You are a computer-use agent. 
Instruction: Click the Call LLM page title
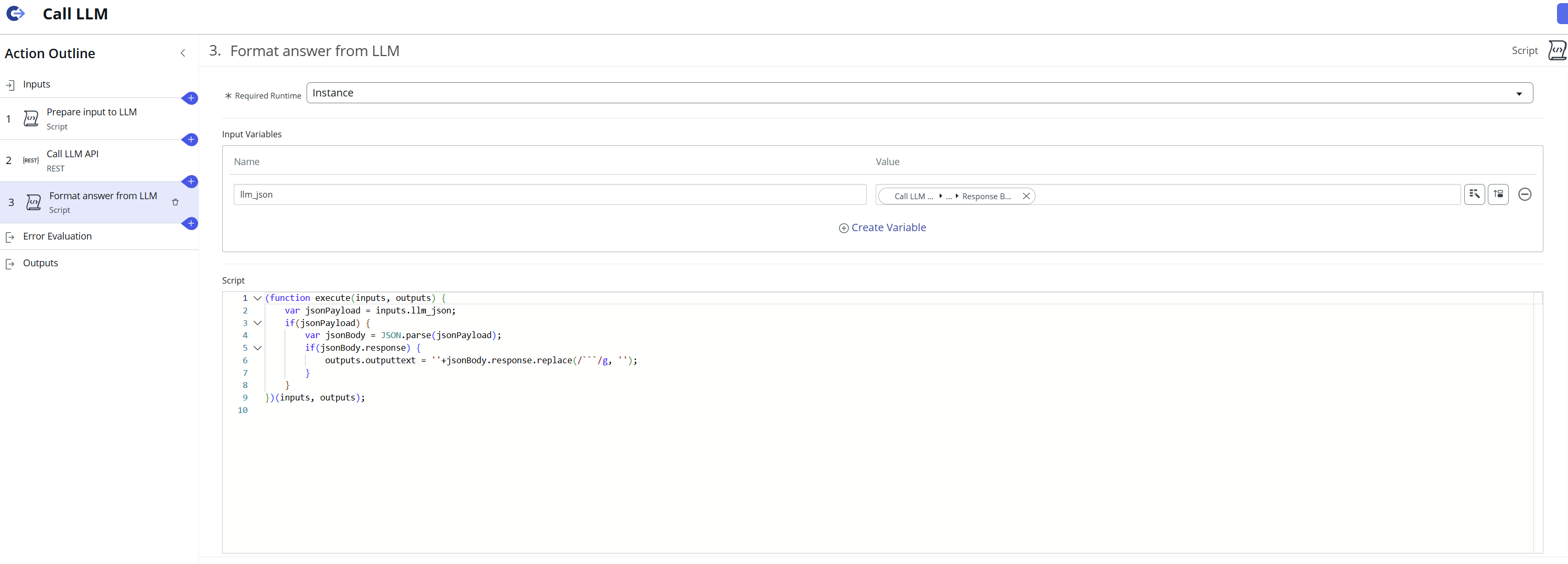pyautogui.click(x=75, y=14)
